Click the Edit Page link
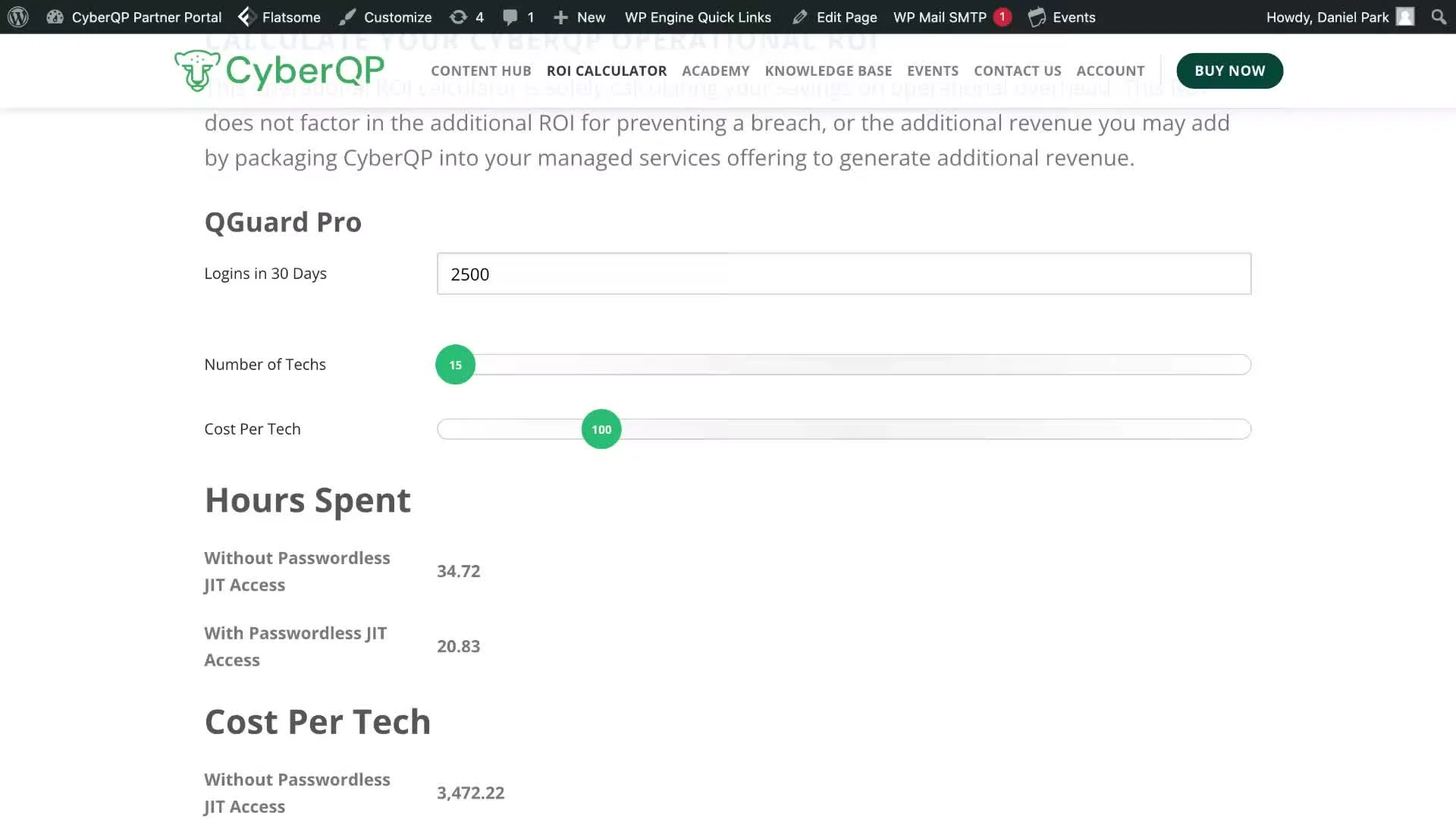 click(846, 17)
